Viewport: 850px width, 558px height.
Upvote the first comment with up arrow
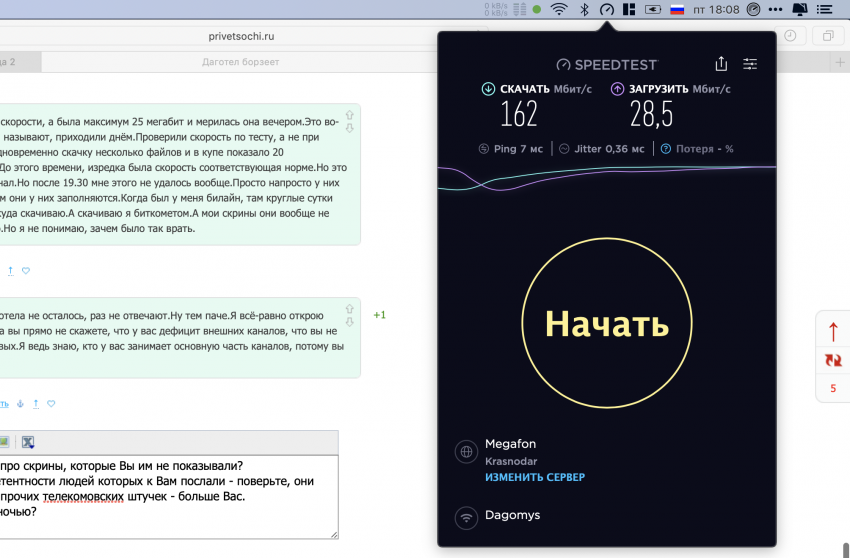pos(348,115)
